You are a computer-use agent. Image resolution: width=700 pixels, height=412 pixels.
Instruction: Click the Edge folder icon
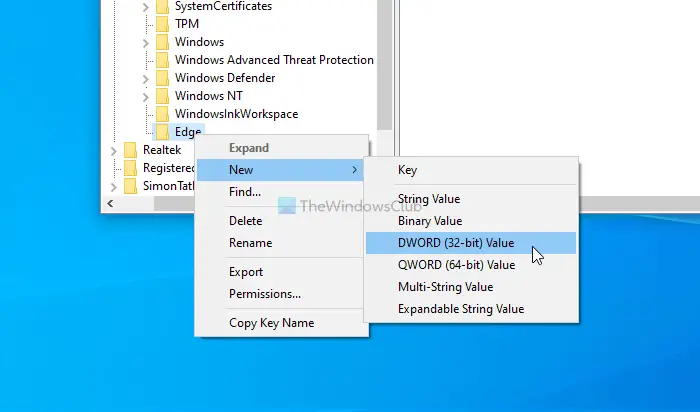click(x=162, y=132)
